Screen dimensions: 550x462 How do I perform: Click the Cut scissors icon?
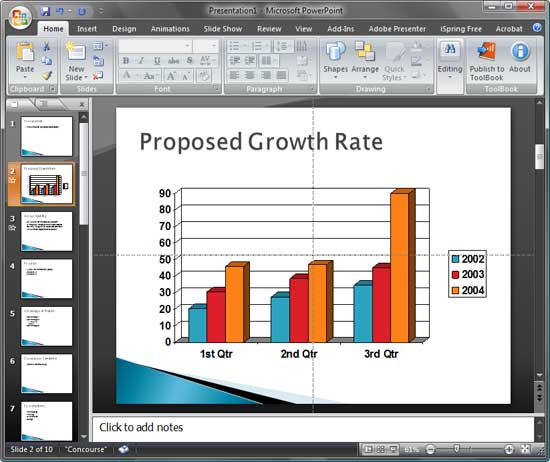point(46,46)
